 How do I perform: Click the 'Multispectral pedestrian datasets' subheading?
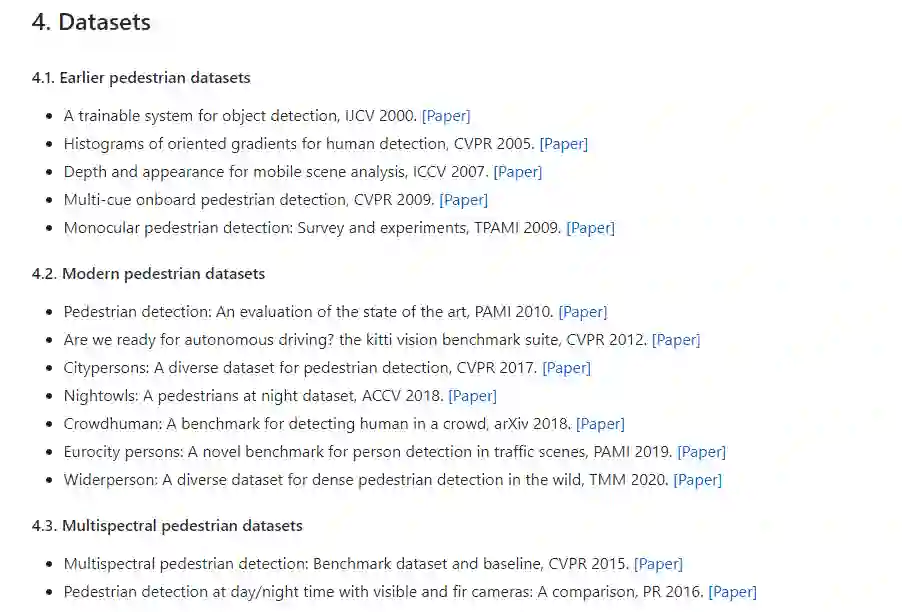pyautogui.click(x=167, y=526)
